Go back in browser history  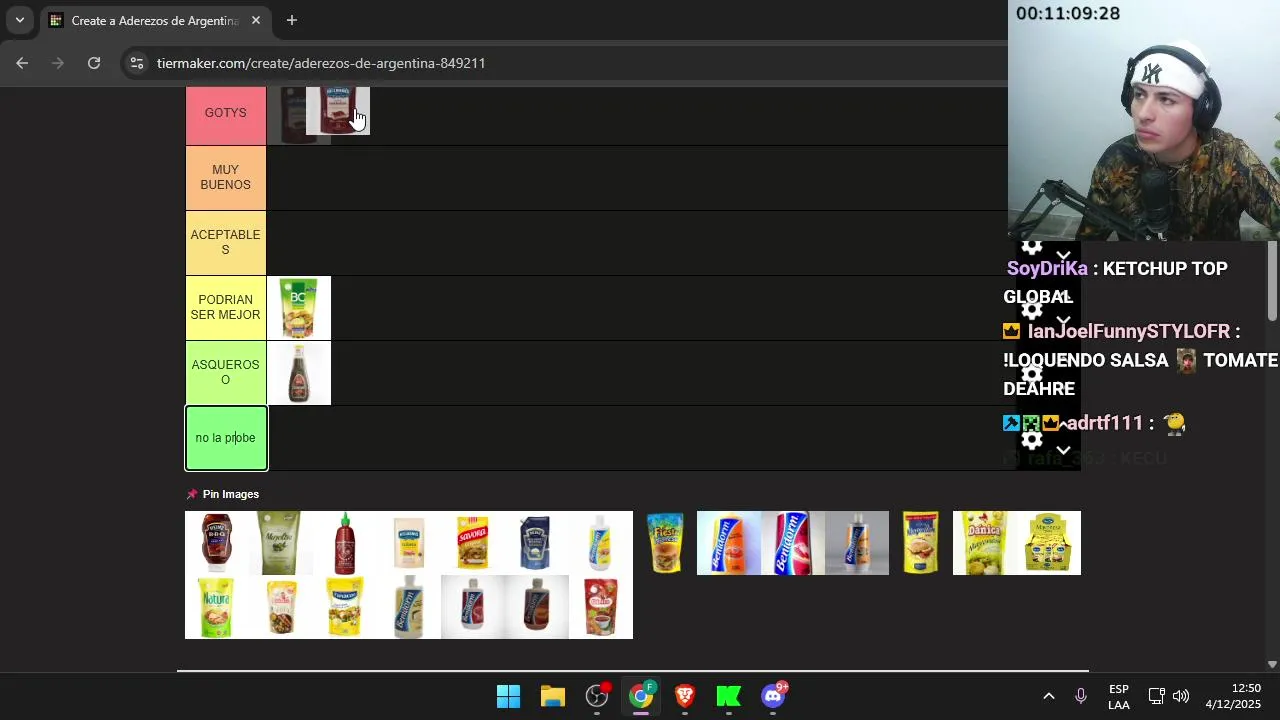22,63
